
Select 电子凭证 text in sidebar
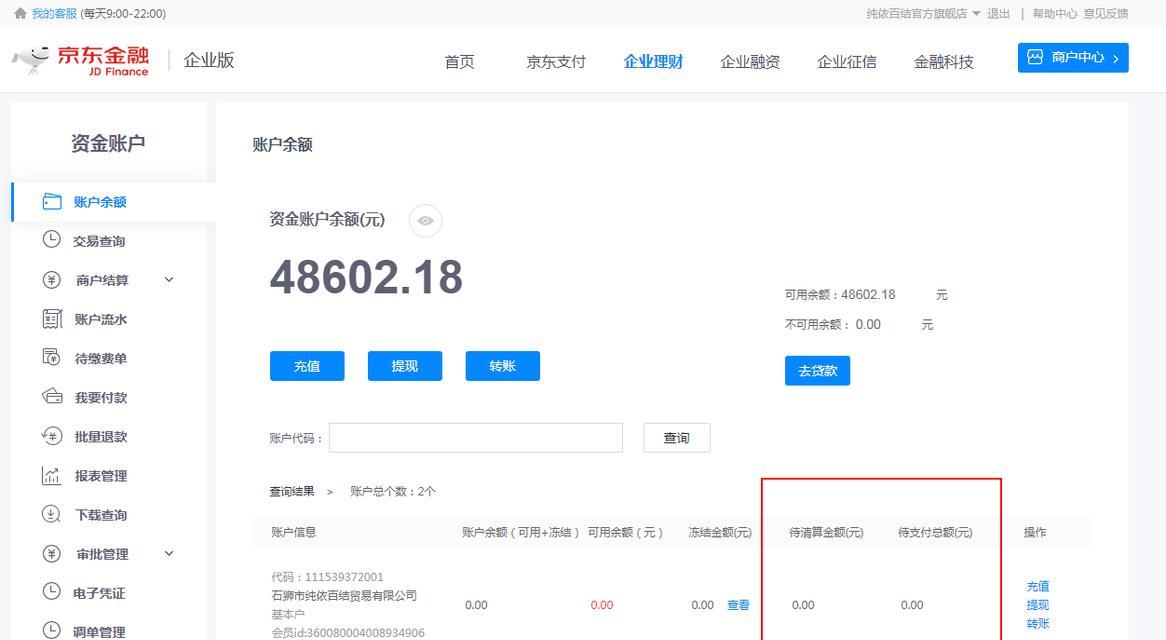(99, 593)
